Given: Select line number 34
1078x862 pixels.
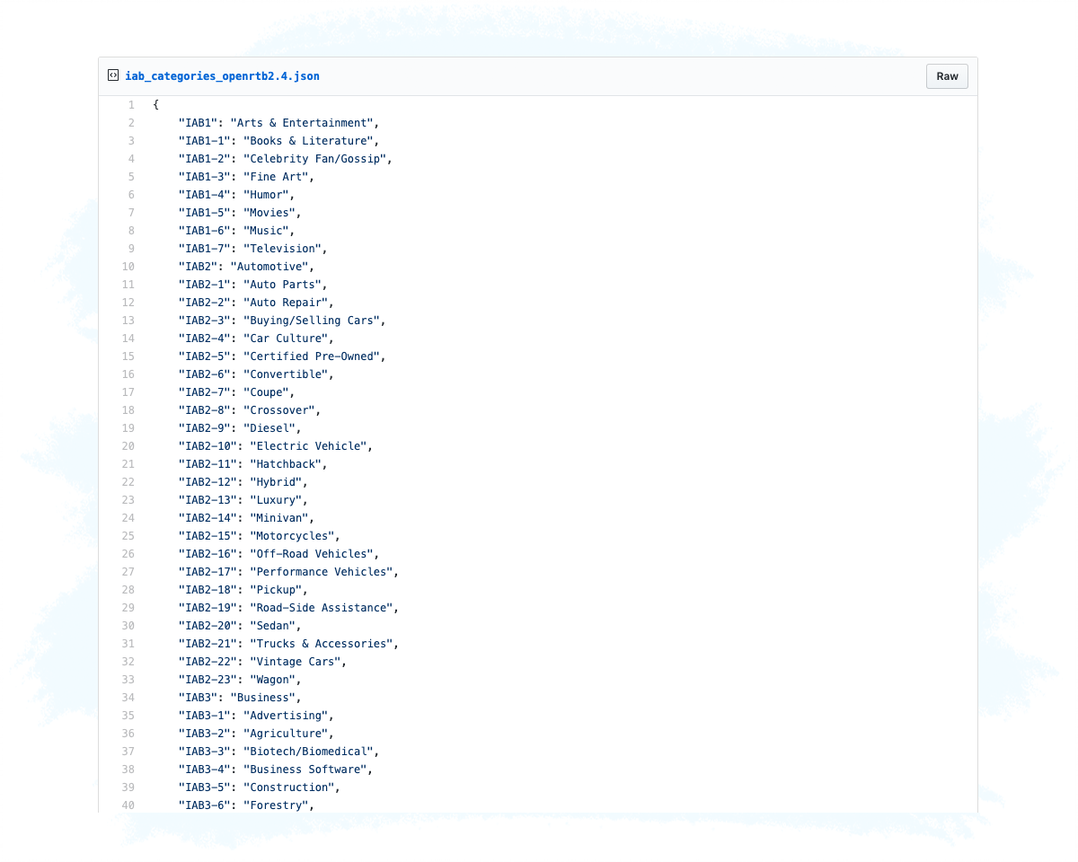Looking at the screenshot, I should pyautogui.click(x=129, y=698).
